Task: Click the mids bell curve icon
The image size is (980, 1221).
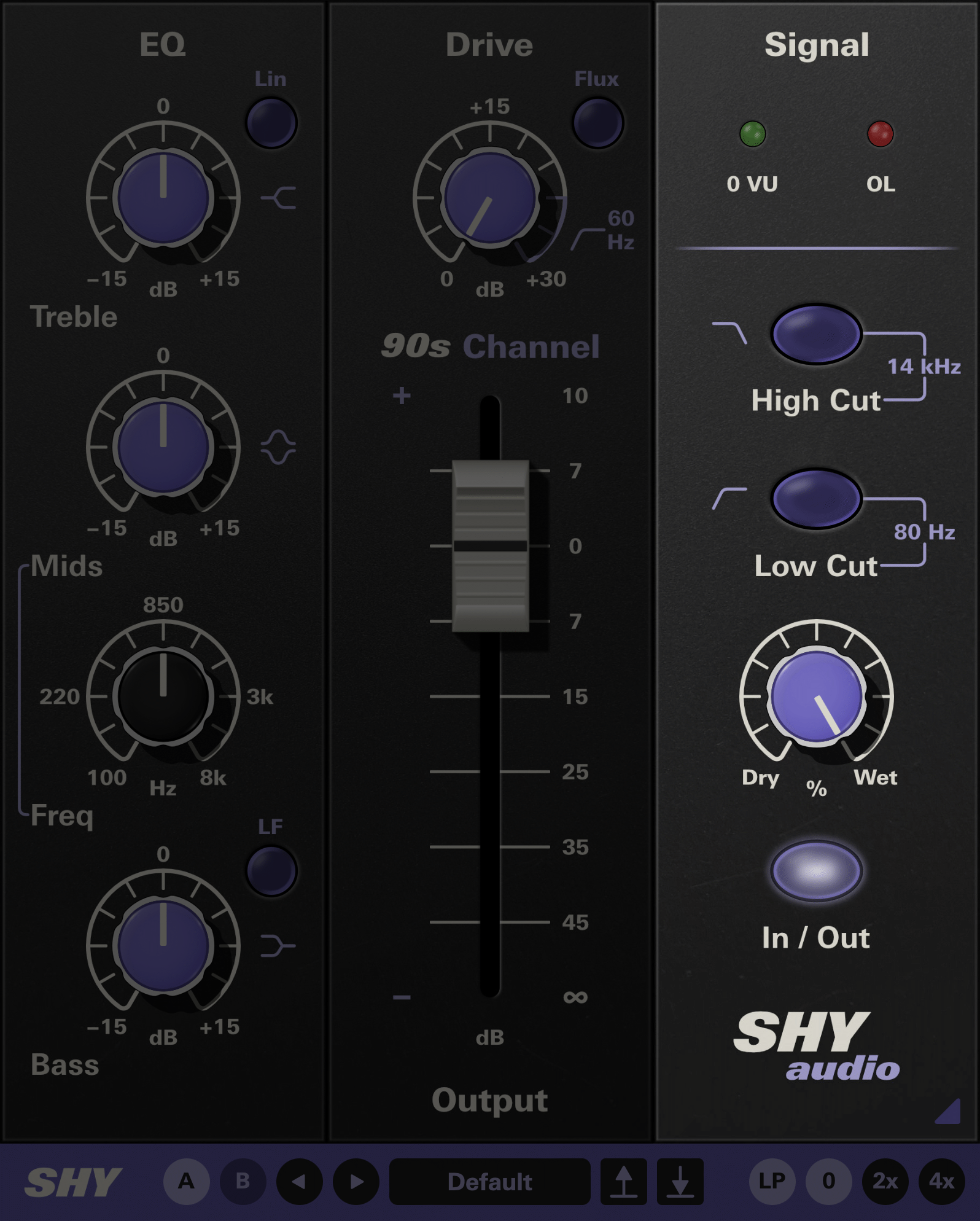Action: [279, 447]
